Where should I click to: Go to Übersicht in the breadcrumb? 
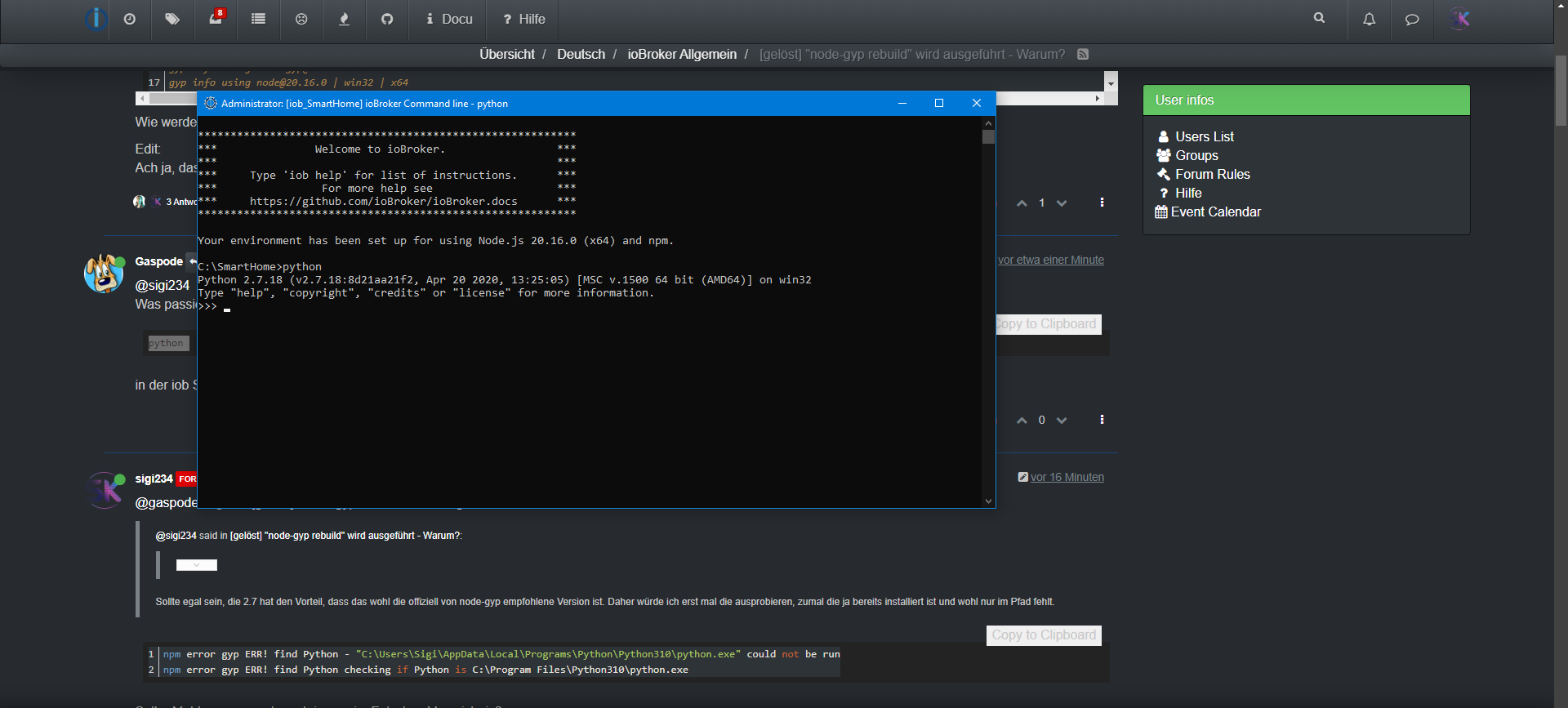pos(507,54)
